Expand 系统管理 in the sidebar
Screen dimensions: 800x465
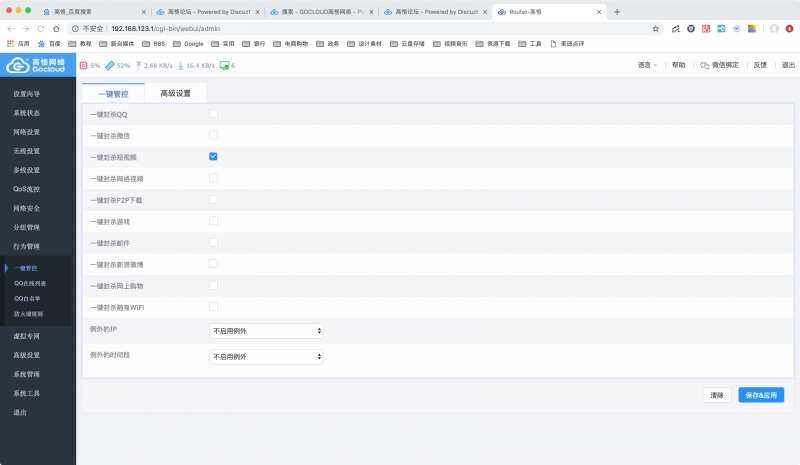27,375
